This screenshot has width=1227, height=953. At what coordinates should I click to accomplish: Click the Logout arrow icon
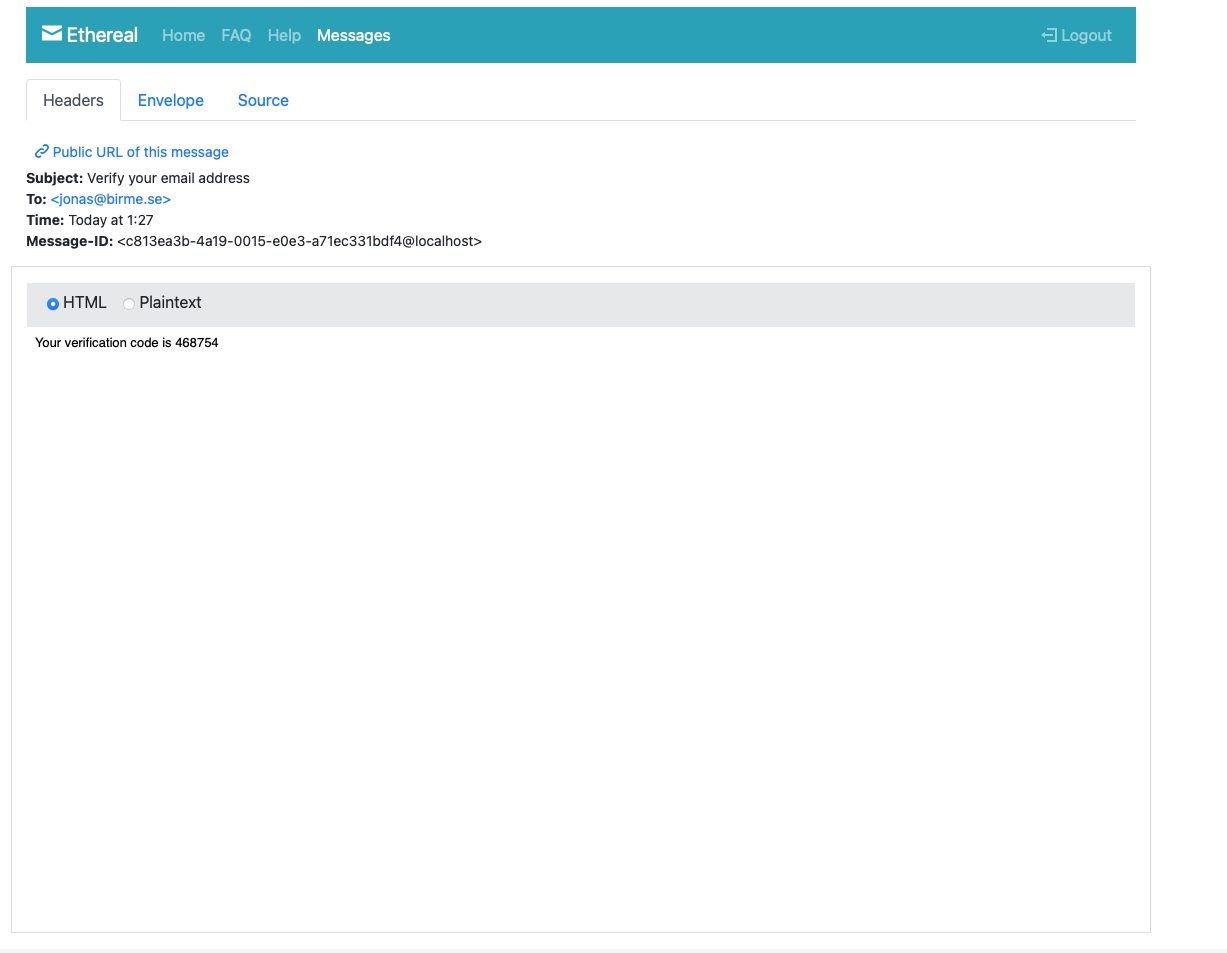tap(1049, 35)
